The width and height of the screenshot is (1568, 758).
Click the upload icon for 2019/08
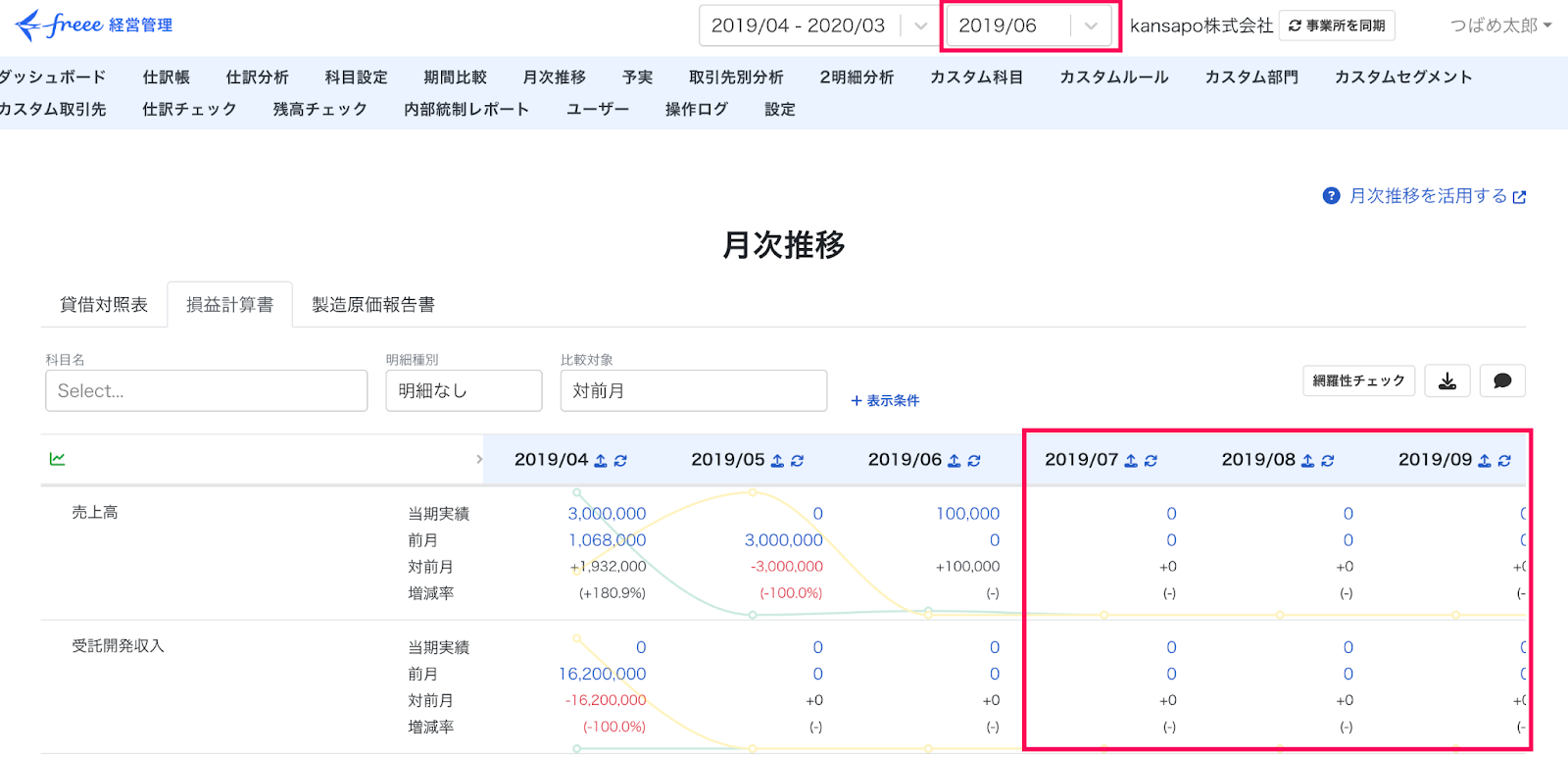(1307, 460)
